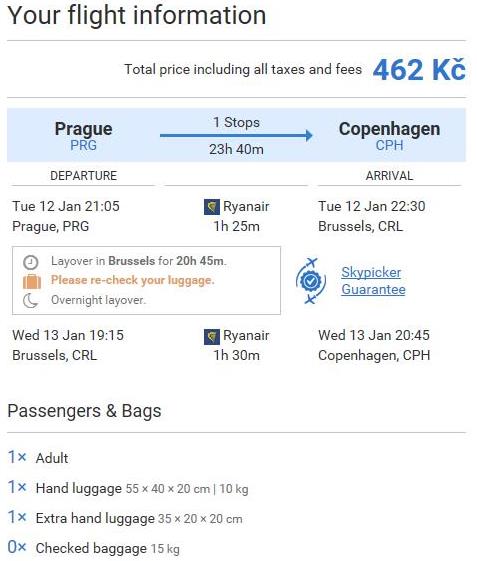Click the 0× Checked baggage 15 kg entry
Viewport: 477px width, 561px height.
point(94,548)
